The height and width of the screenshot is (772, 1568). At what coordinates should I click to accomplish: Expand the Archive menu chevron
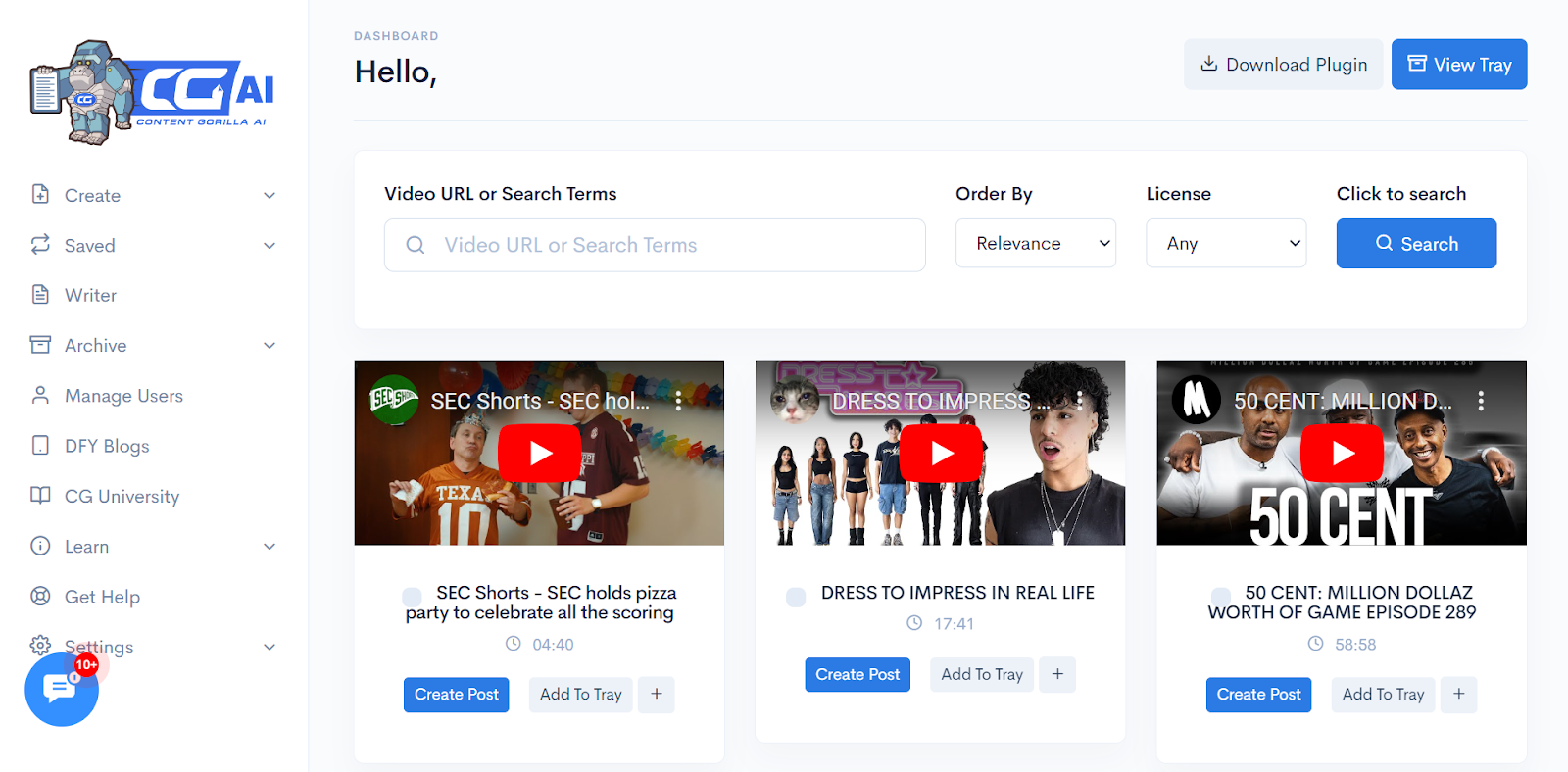(x=269, y=345)
